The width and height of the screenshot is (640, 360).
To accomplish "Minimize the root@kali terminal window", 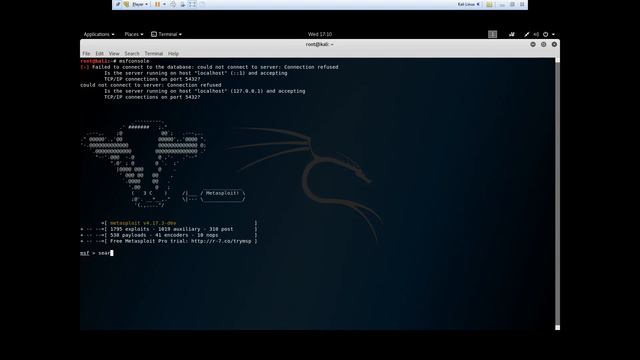I will point(533,44).
